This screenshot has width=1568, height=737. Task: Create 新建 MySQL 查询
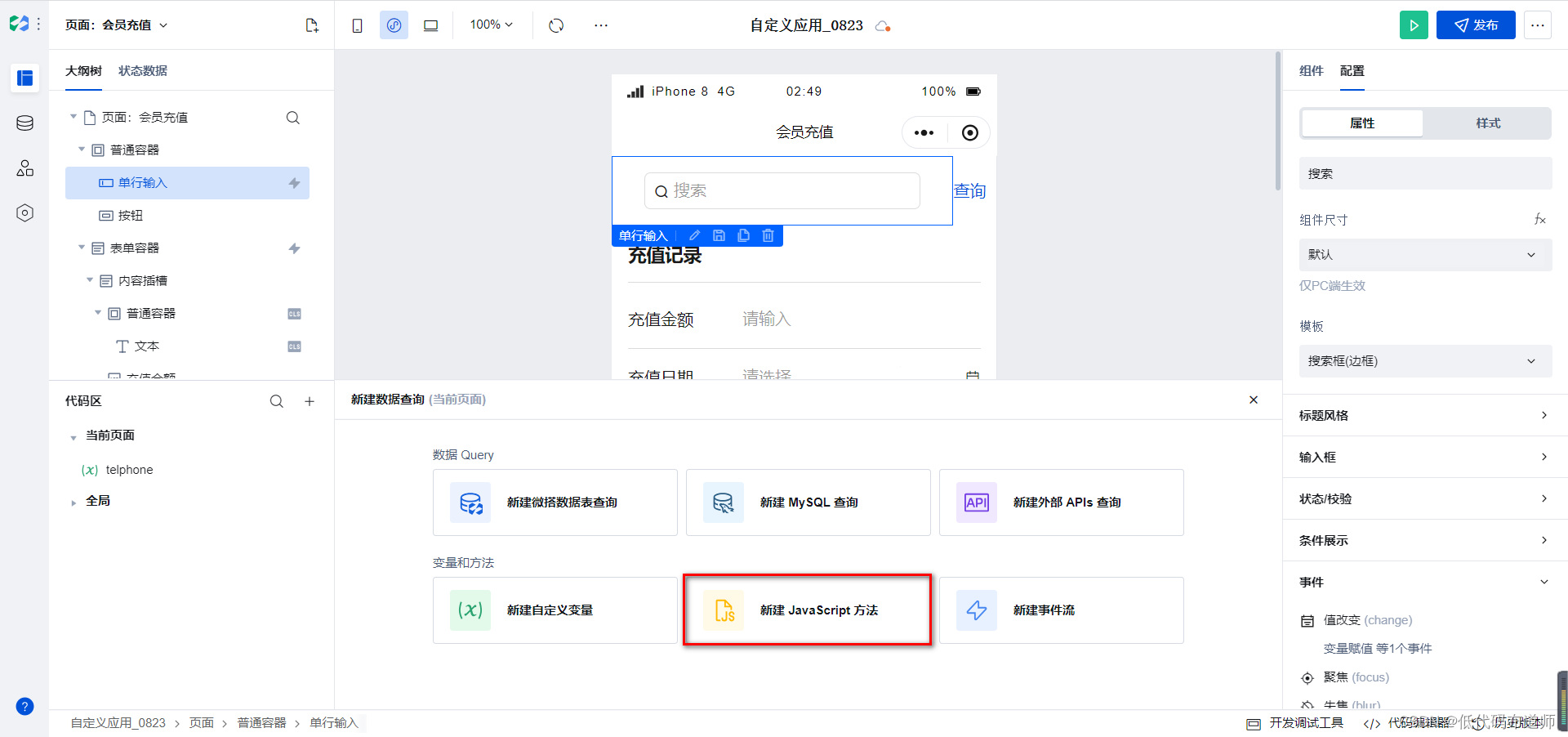pos(808,502)
